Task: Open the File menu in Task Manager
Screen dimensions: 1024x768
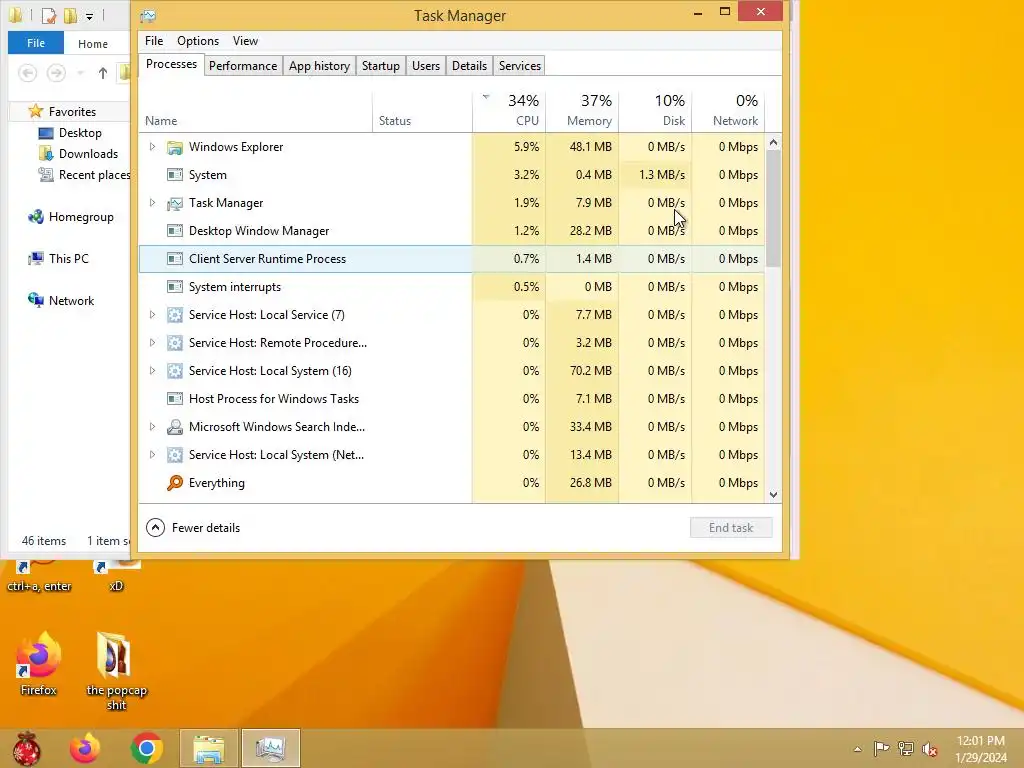Action: coord(154,40)
